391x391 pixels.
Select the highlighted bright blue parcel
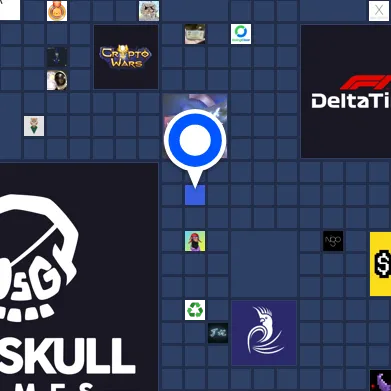tap(195, 195)
